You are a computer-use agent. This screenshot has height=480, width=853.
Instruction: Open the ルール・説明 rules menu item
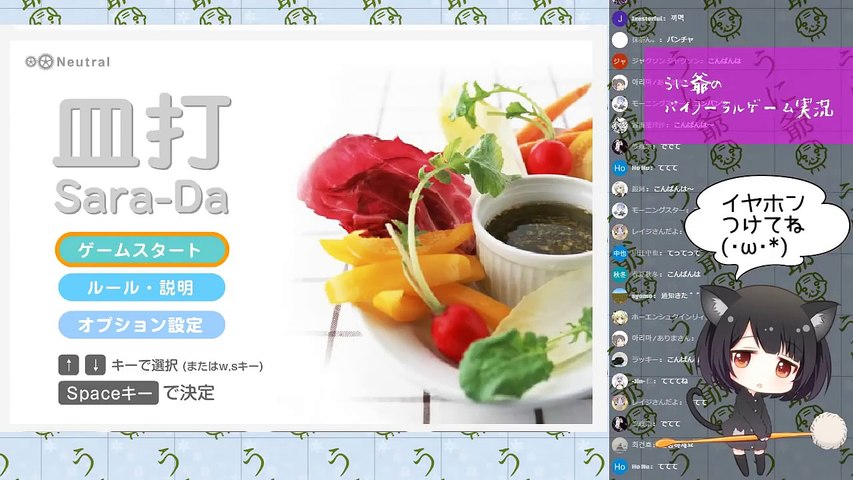[x=142, y=287]
